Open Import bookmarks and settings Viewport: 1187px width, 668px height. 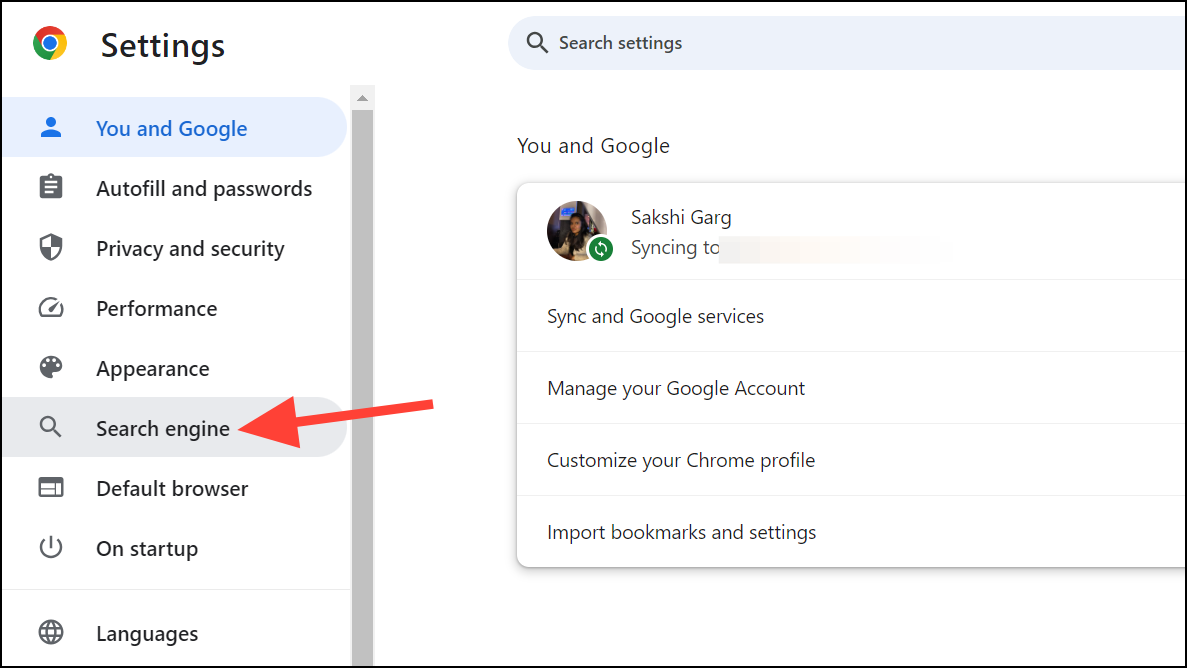pos(852,532)
